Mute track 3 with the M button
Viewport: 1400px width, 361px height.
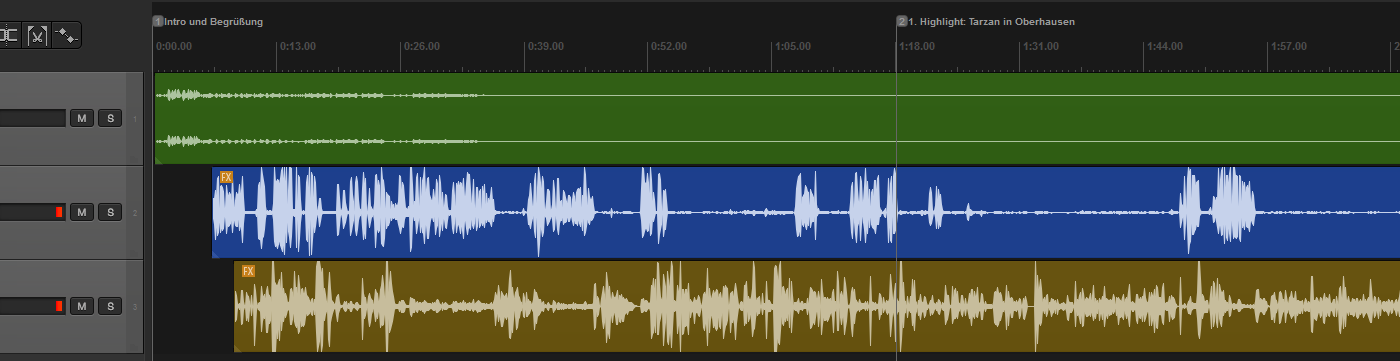[x=81, y=306]
